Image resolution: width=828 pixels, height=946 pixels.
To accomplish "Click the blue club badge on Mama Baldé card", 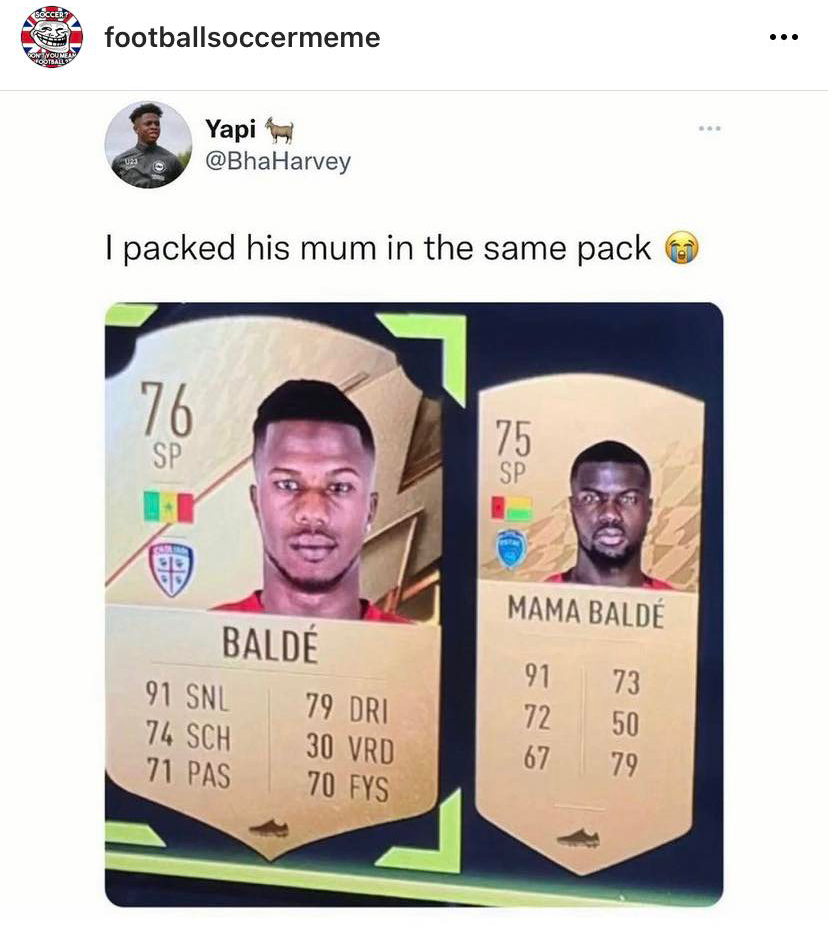I will 512,549.
